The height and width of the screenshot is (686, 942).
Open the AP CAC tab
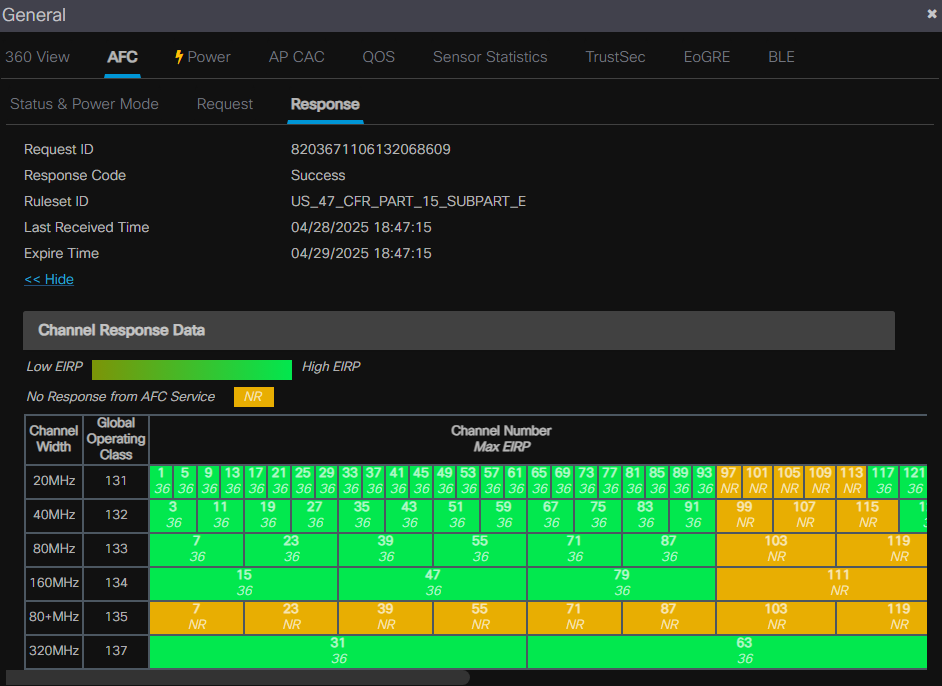coord(296,57)
